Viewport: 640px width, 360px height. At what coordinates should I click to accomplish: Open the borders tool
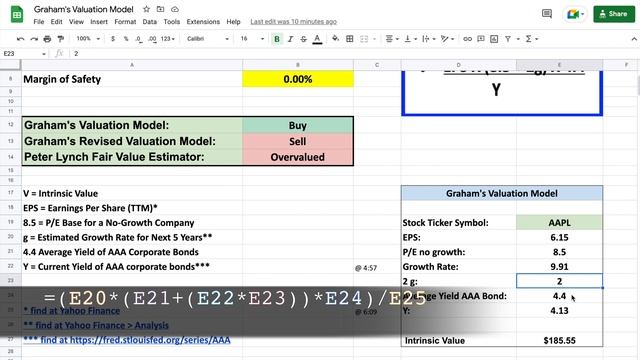[x=349, y=39]
